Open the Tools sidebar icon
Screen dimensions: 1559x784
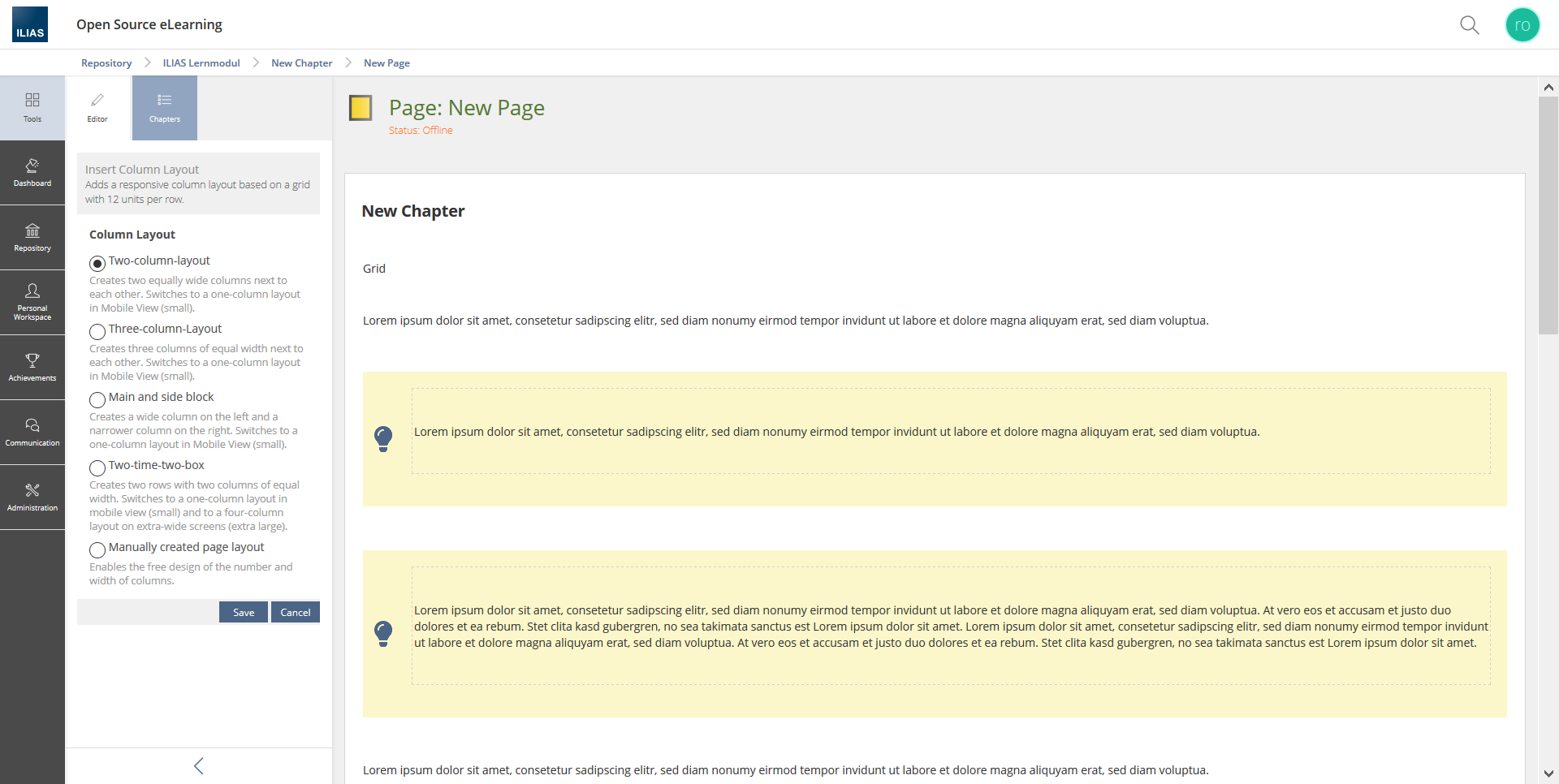(32, 107)
